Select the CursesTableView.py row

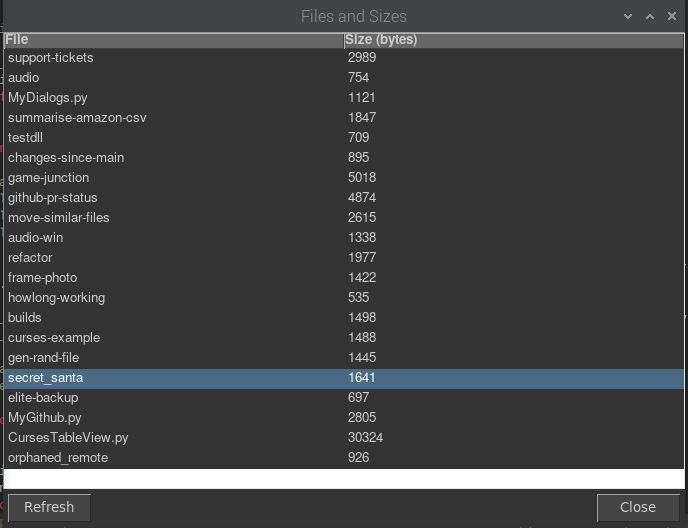point(344,438)
